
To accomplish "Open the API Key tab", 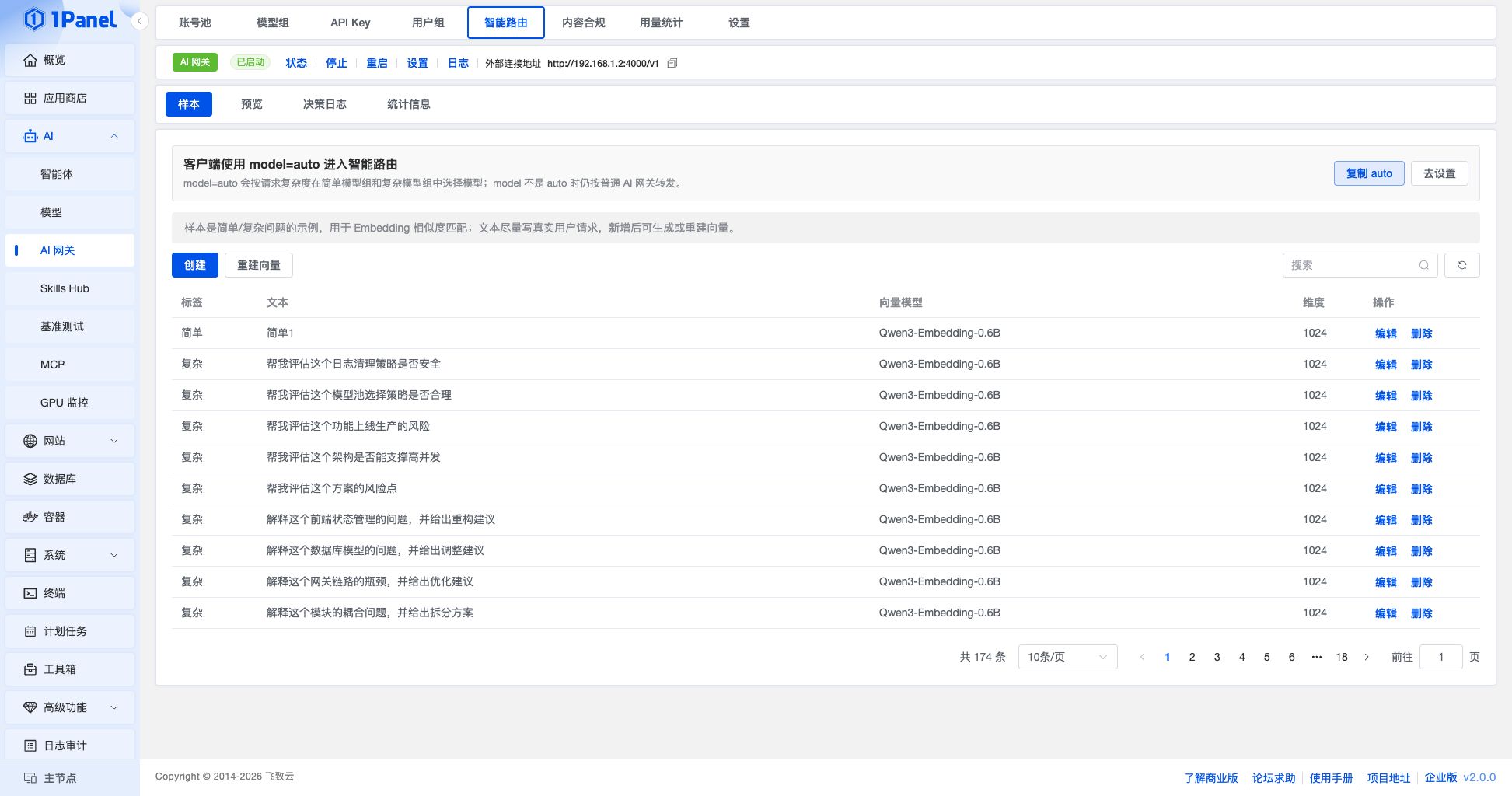I will (351, 23).
